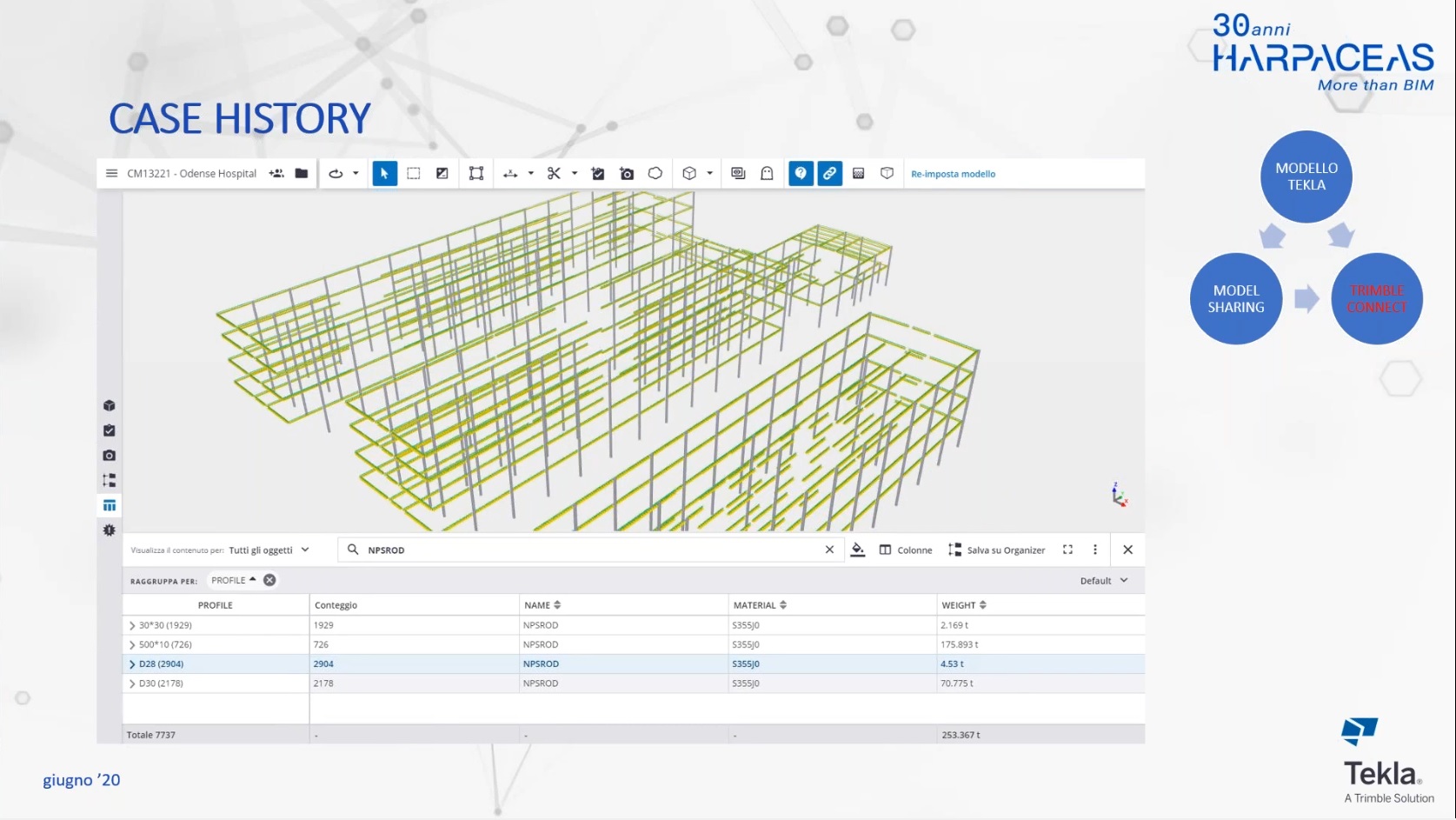Image resolution: width=1456 pixels, height=820 pixels.
Task: Open the ToDo checklist panel in sidebar
Action: [109, 430]
